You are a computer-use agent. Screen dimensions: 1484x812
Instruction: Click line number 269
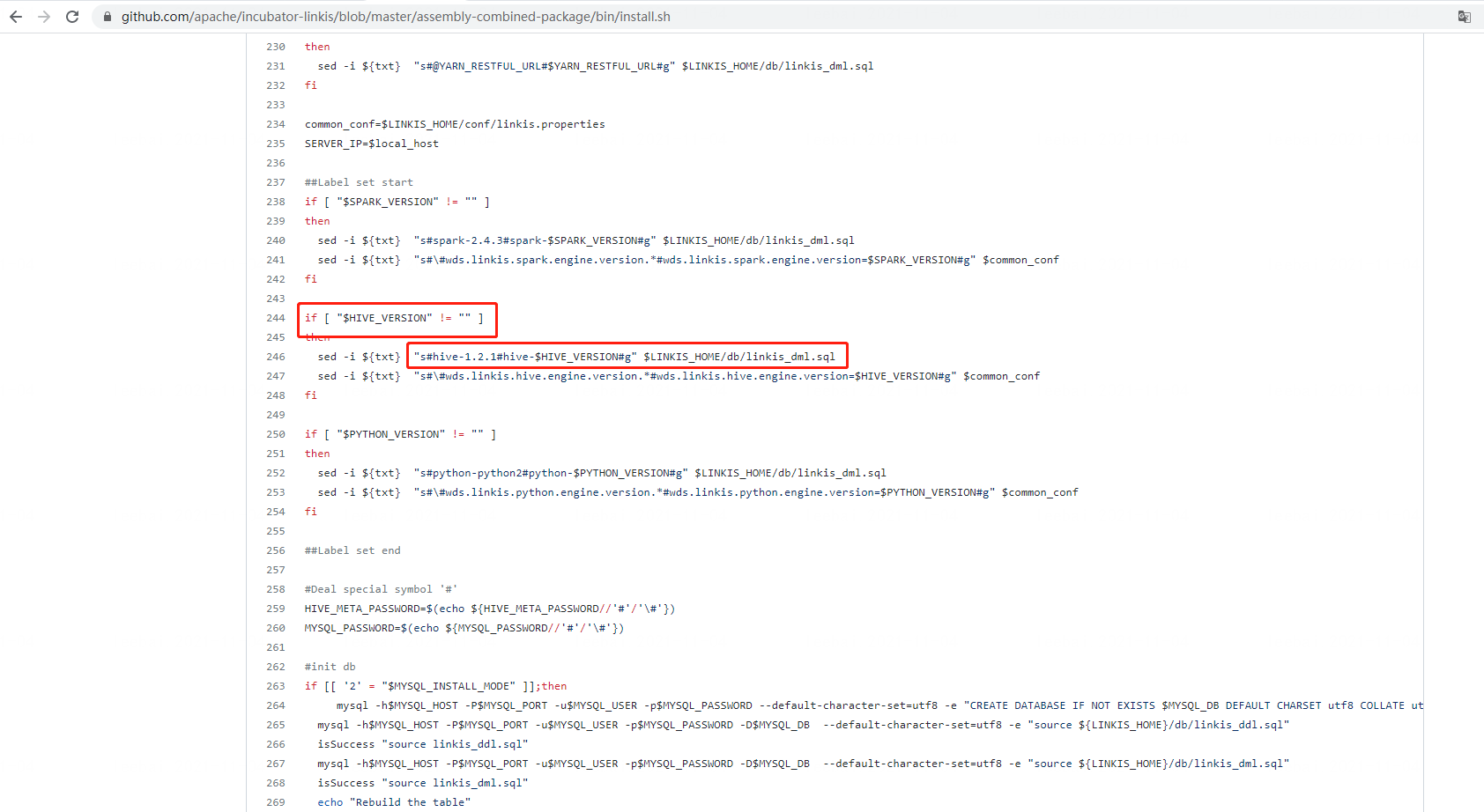click(276, 802)
